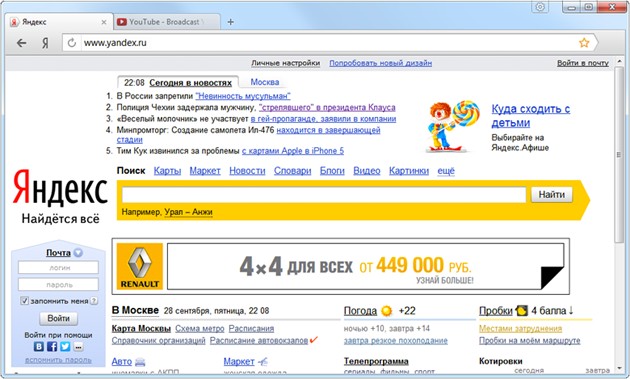Select the Сегодня в новостях tab
This screenshot has width=630, height=379.
(190, 83)
